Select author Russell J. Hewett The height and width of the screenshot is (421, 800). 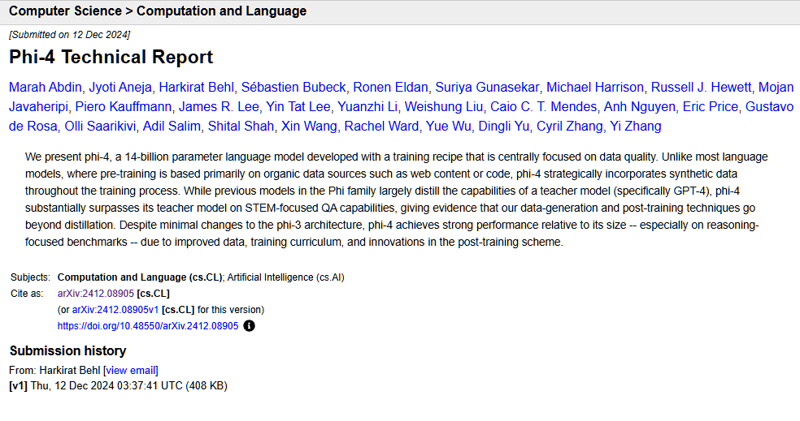(701, 87)
